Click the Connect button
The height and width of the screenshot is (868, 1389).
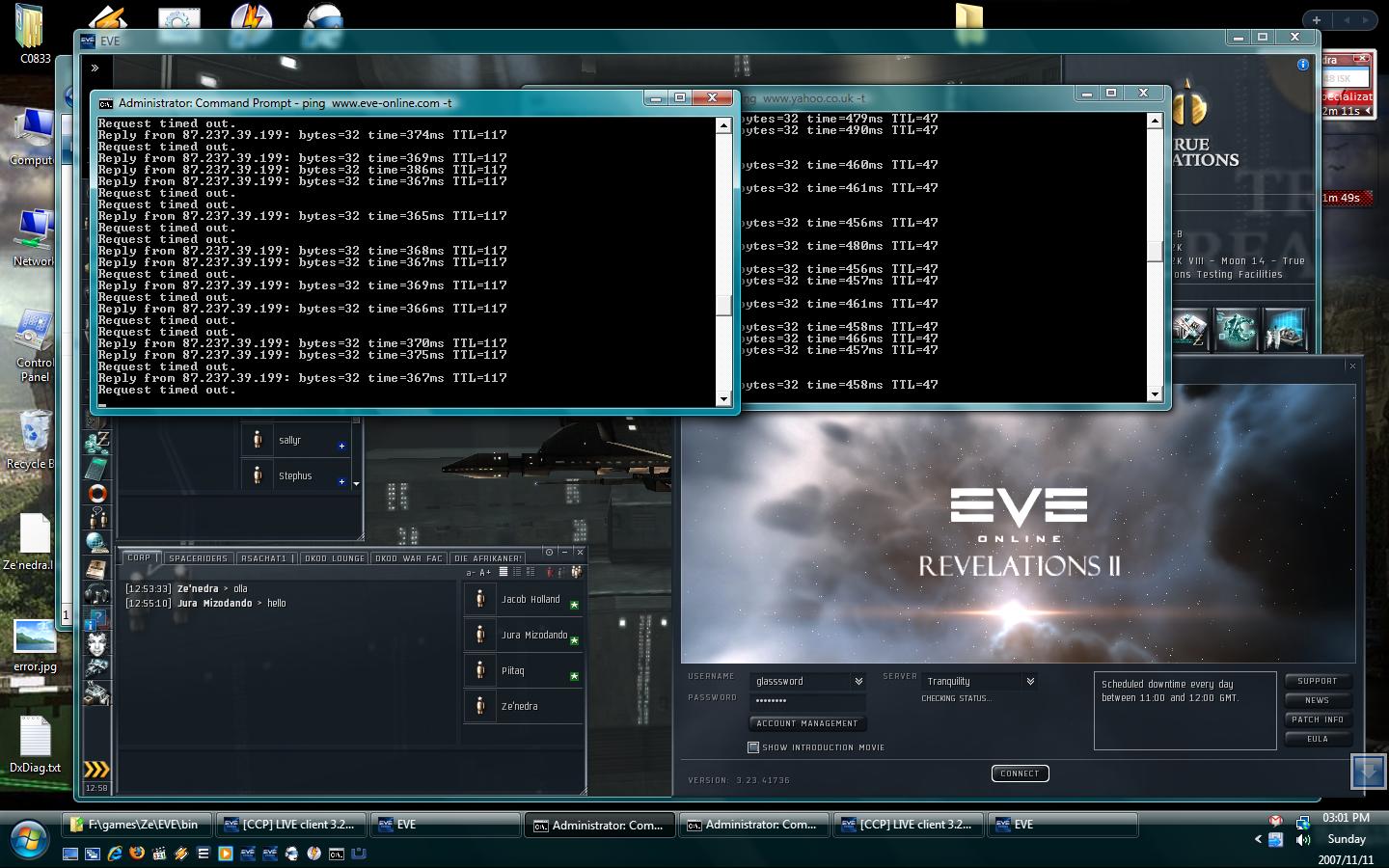(1020, 773)
